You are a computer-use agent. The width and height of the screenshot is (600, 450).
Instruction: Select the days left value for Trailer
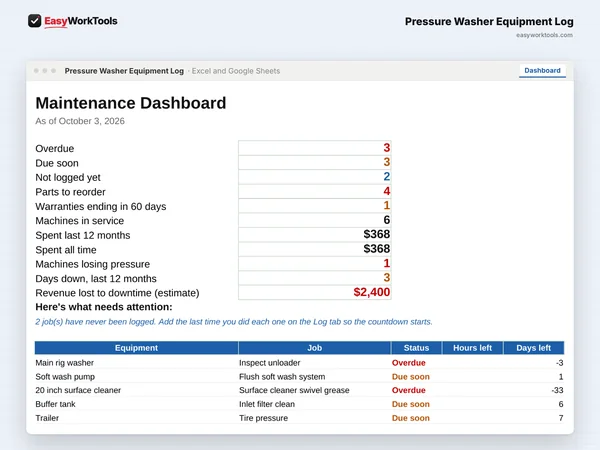tap(534, 418)
